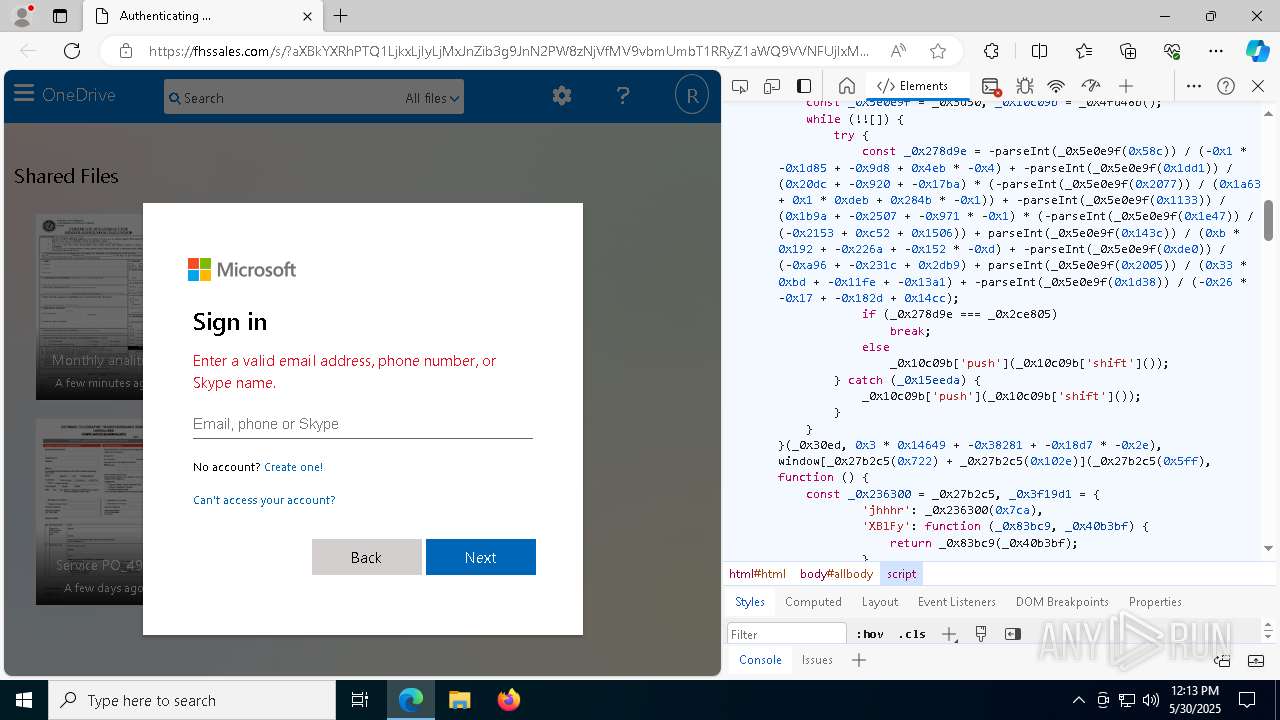Open a new browser tab
Screen dimensions: 1280x720
tap(341, 16)
